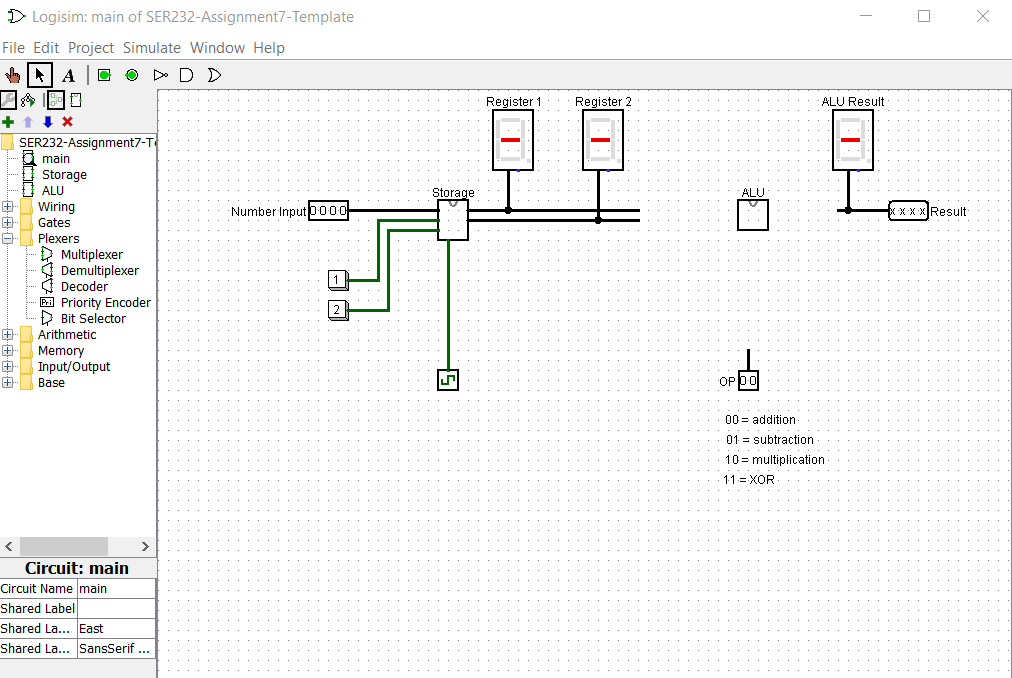This screenshot has width=1012, height=678.
Task: Toggle the OP input bits
Action: [746, 381]
